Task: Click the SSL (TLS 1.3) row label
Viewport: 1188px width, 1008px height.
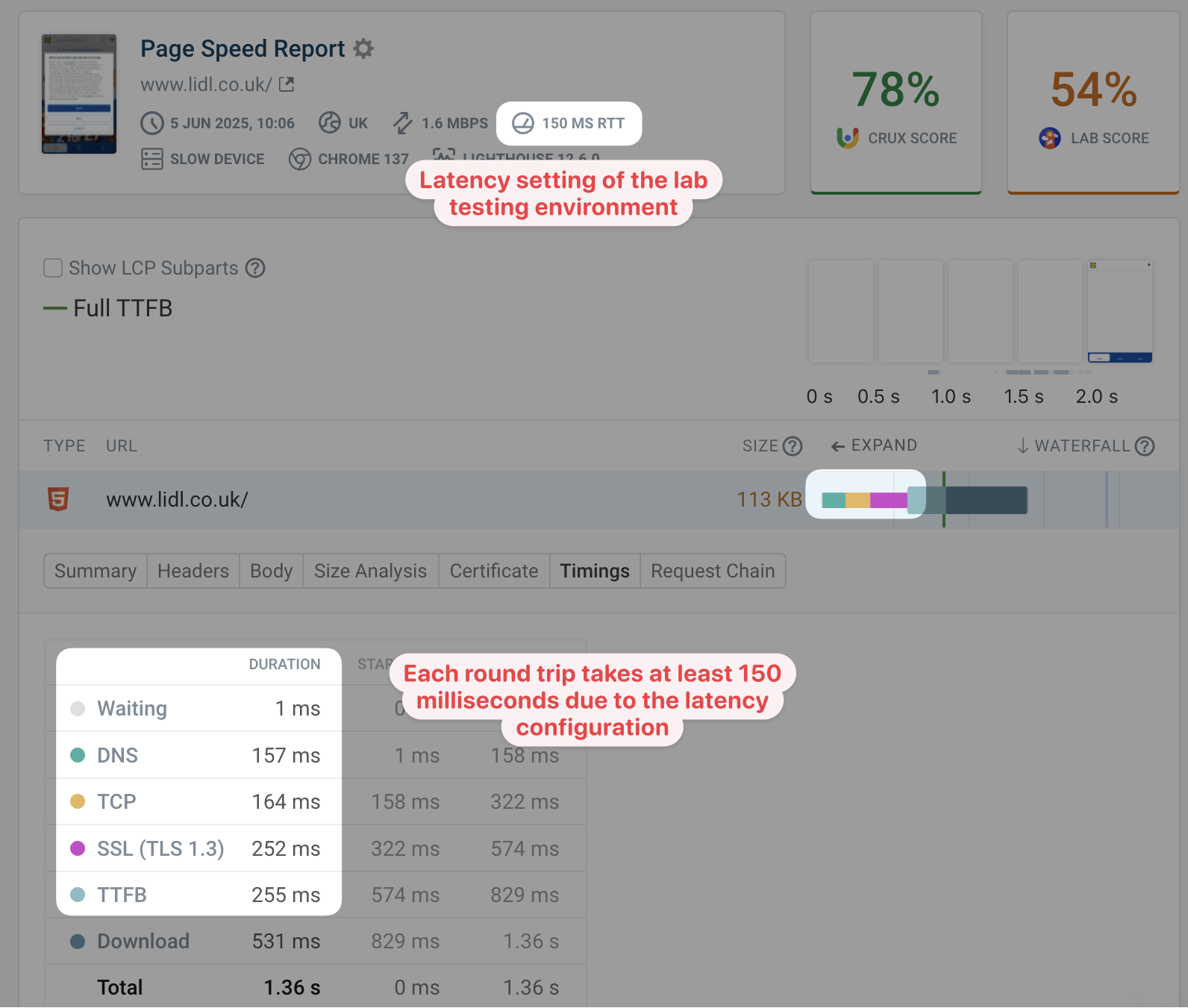Action: tap(160, 848)
